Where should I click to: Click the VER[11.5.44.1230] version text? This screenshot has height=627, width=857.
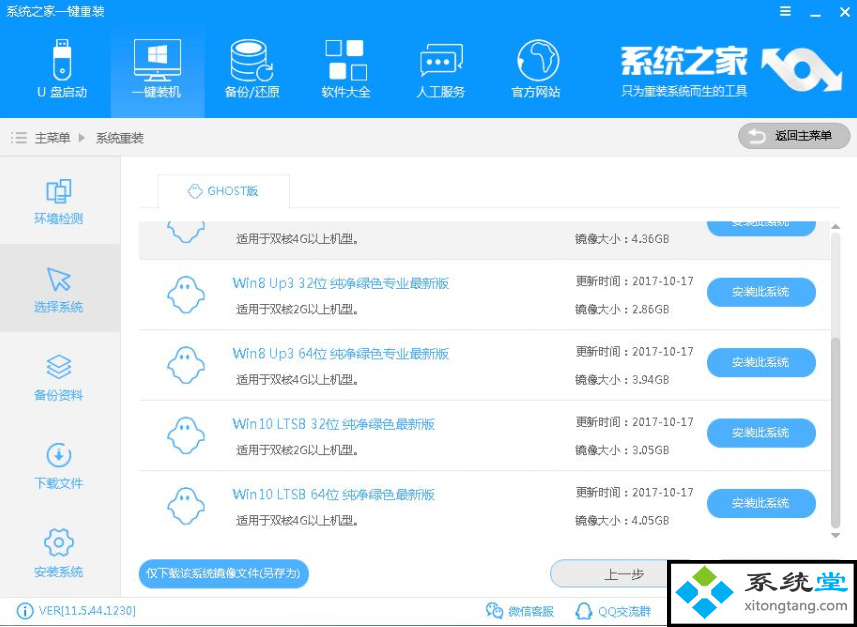pyautogui.click(x=87, y=611)
